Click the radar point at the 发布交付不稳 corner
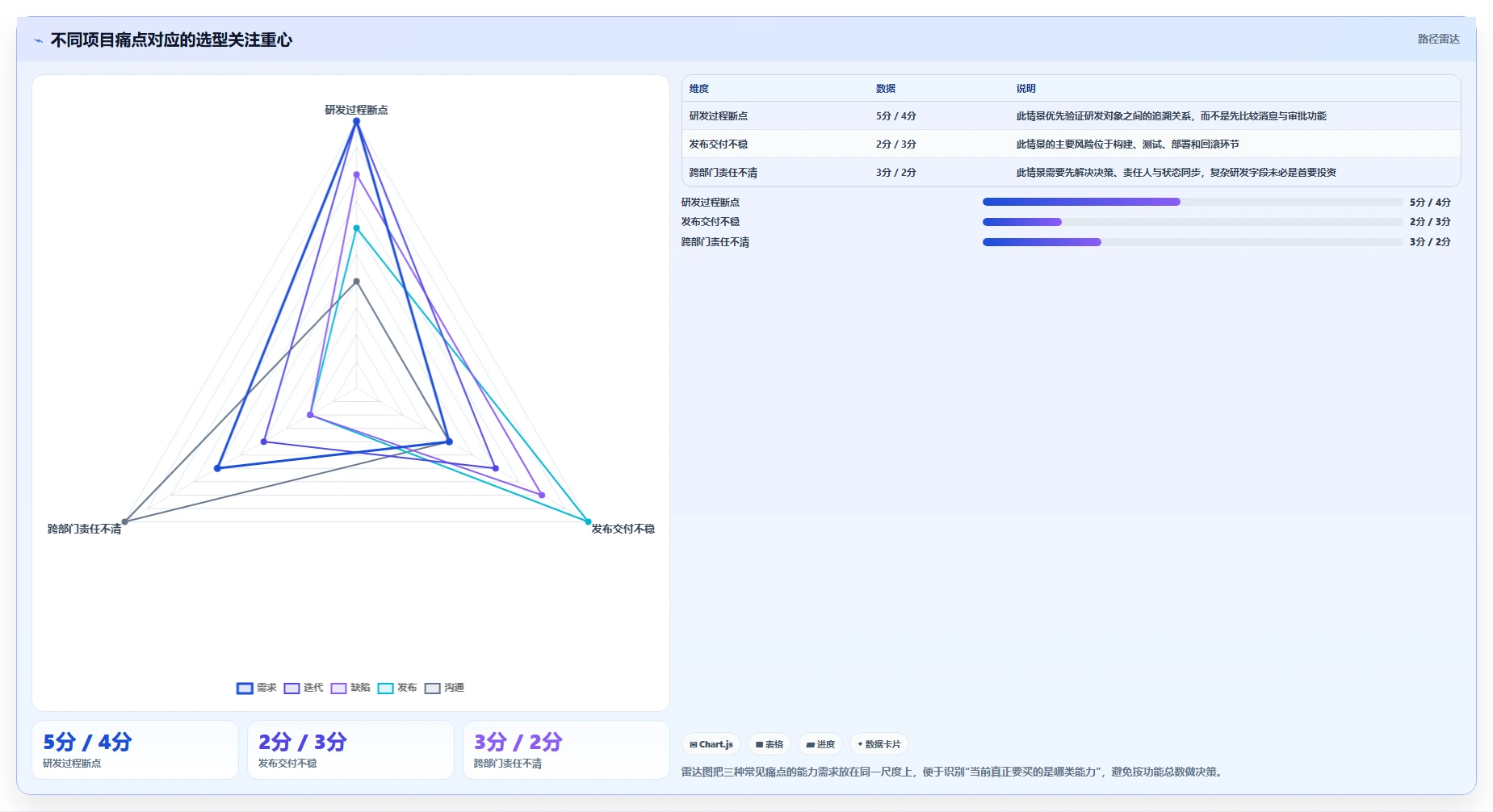Viewport: 1493px width, 812px height. [x=588, y=521]
